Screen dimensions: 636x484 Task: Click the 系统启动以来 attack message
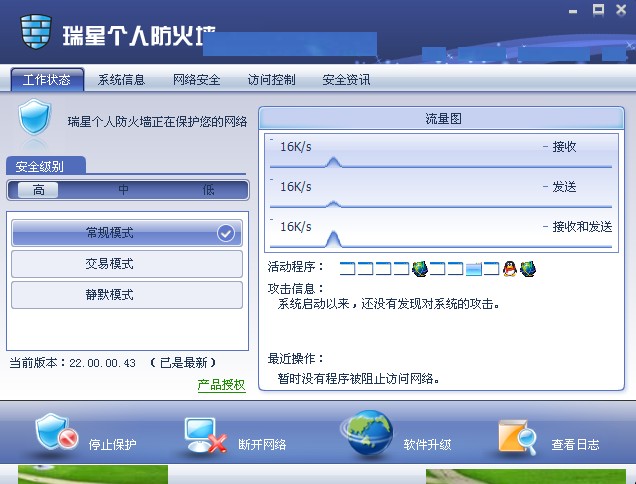pyautogui.click(x=389, y=303)
